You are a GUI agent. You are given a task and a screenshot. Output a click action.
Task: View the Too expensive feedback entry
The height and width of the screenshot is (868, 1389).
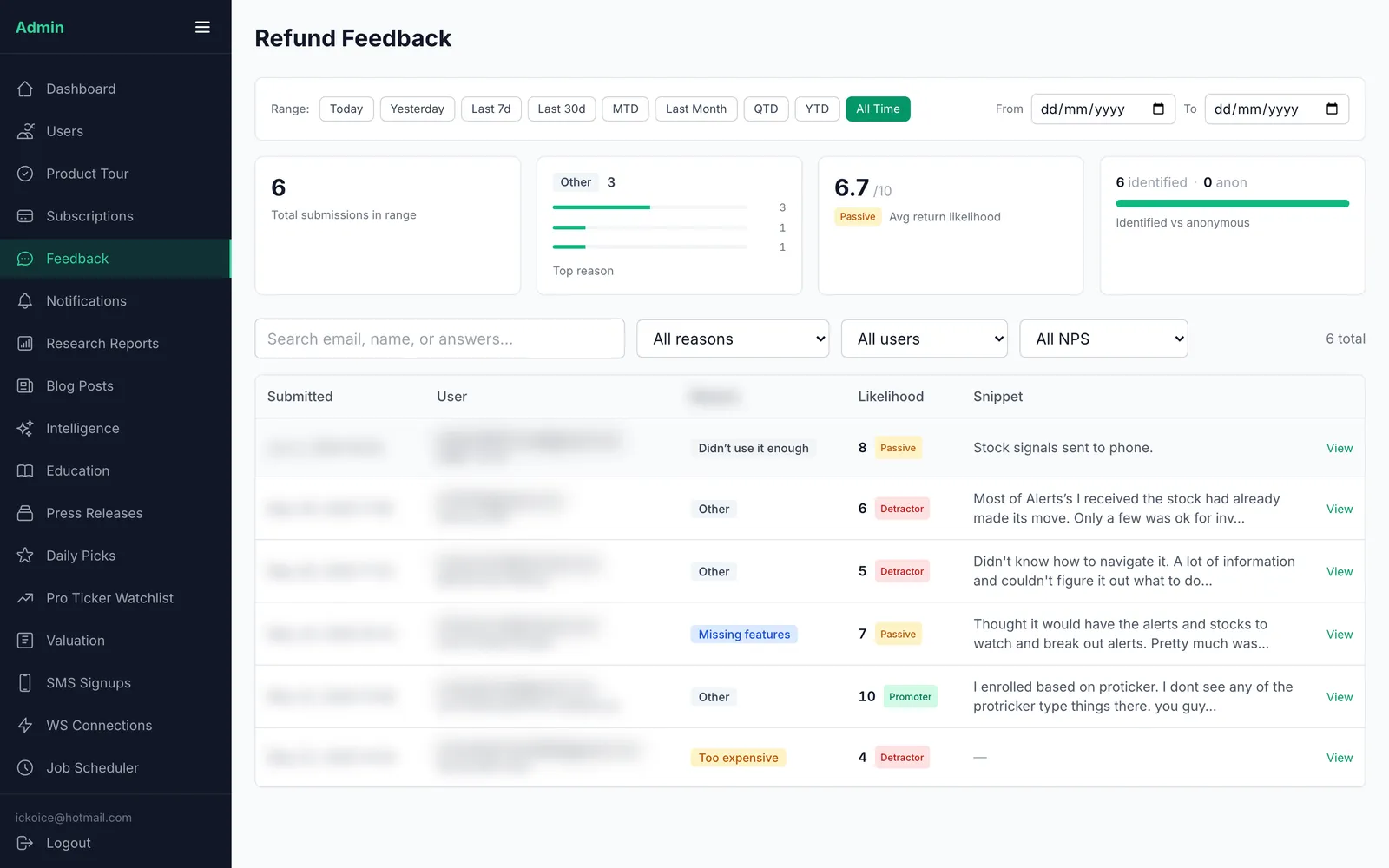click(1340, 758)
